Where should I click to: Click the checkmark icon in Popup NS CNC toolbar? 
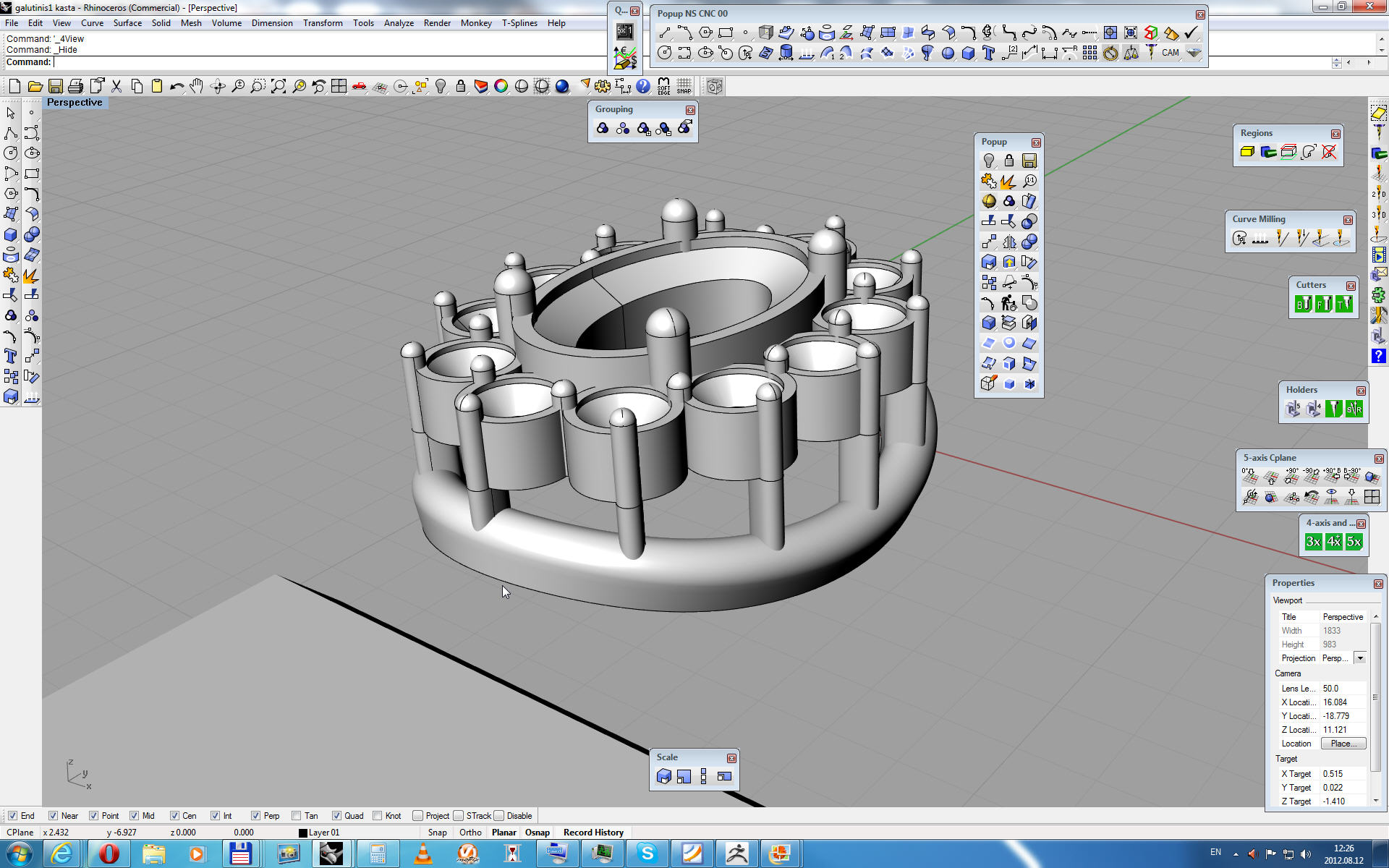(x=1192, y=33)
